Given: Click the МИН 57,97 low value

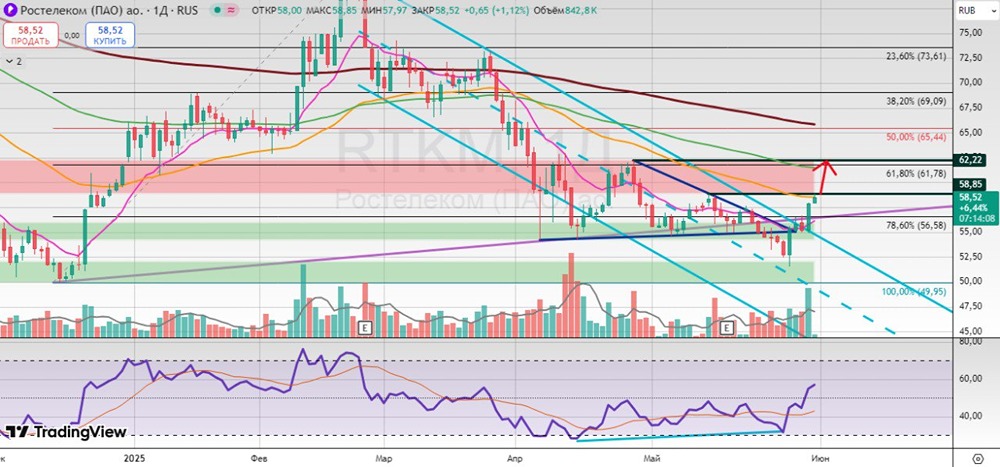Looking at the screenshot, I should [385, 11].
